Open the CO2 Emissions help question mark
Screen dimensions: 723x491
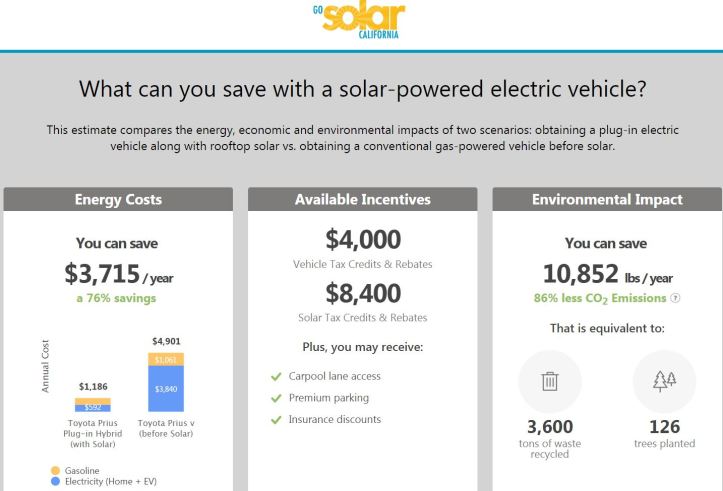click(x=676, y=297)
